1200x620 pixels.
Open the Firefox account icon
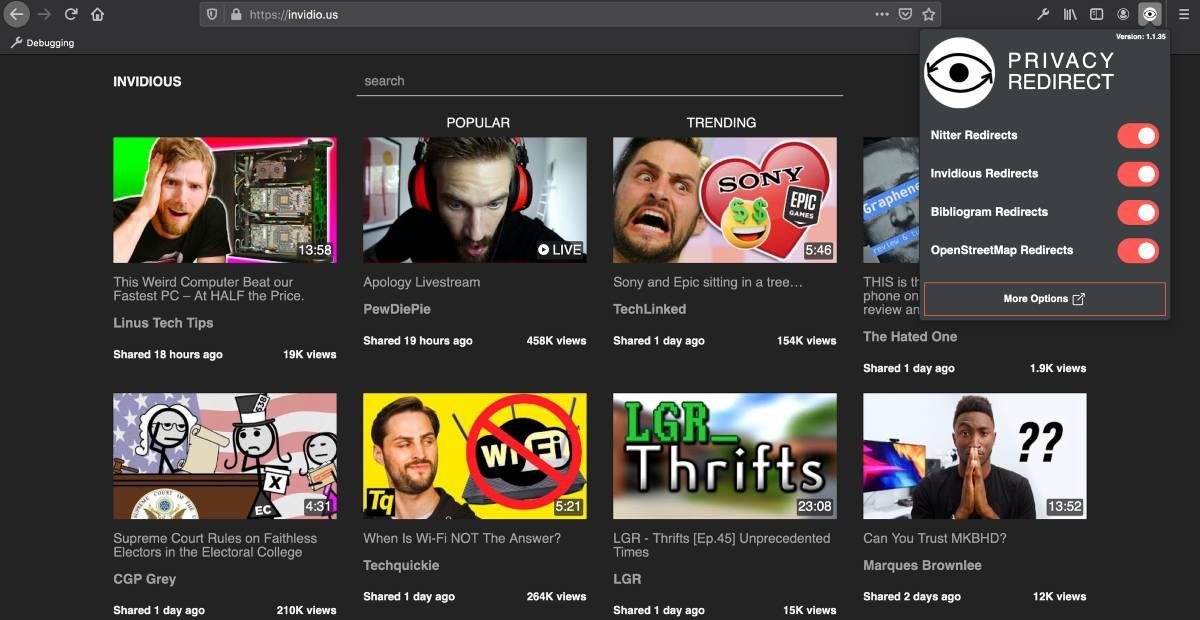[x=1122, y=14]
